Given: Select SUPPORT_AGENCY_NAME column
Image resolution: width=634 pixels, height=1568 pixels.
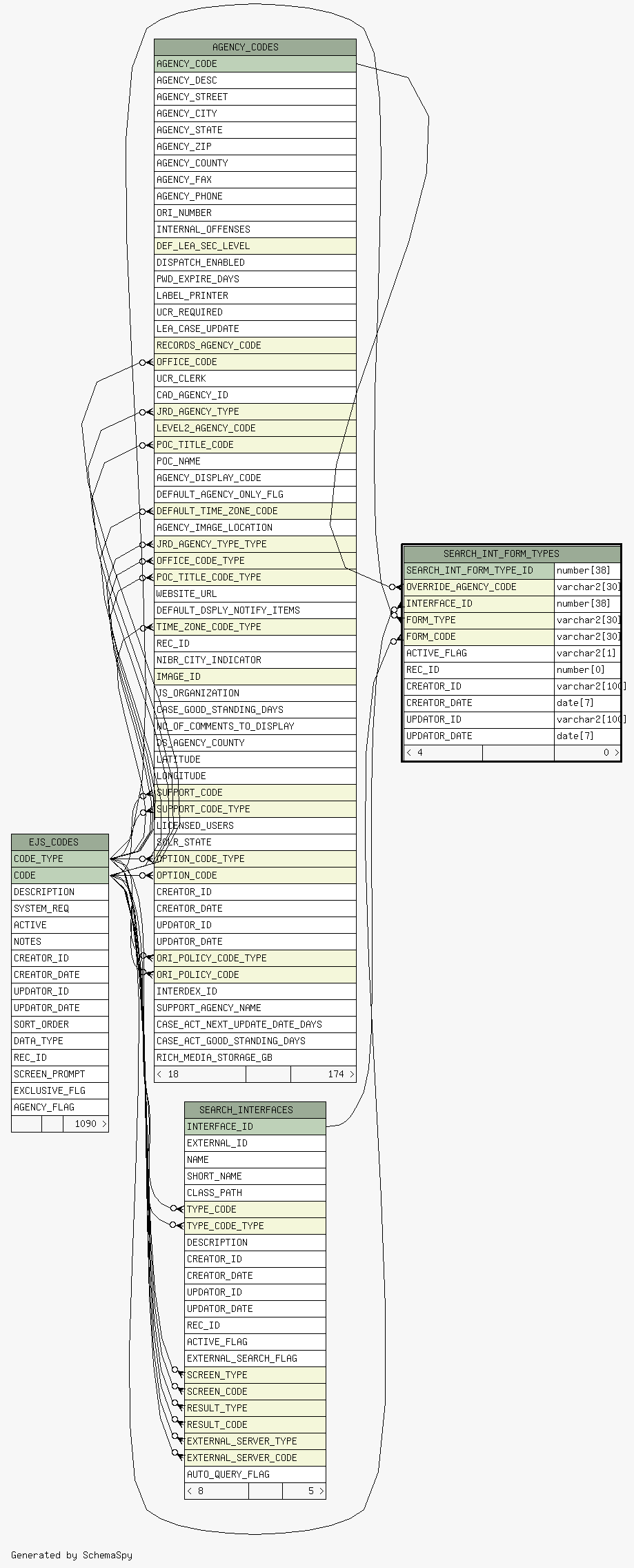Looking at the screenshot, I should [x=255, y=1008].
